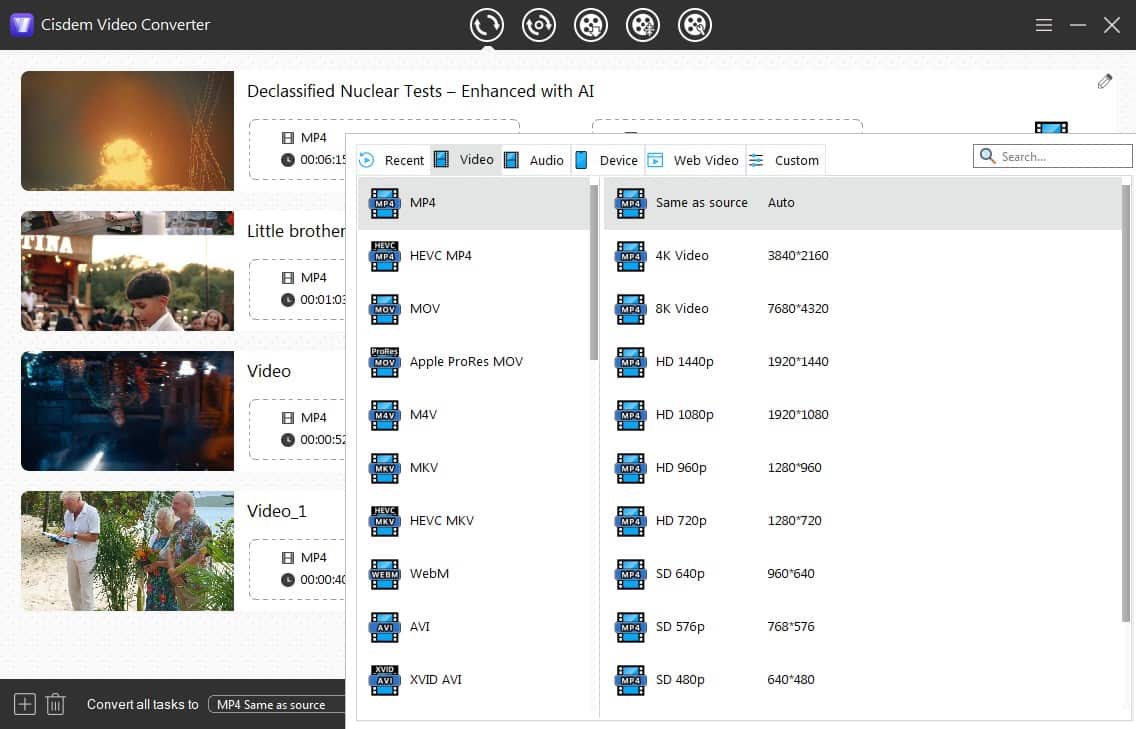Click the nuclear test video thumbnail
The width and height of the screenshot is (1136, 729).
[127, 130]
